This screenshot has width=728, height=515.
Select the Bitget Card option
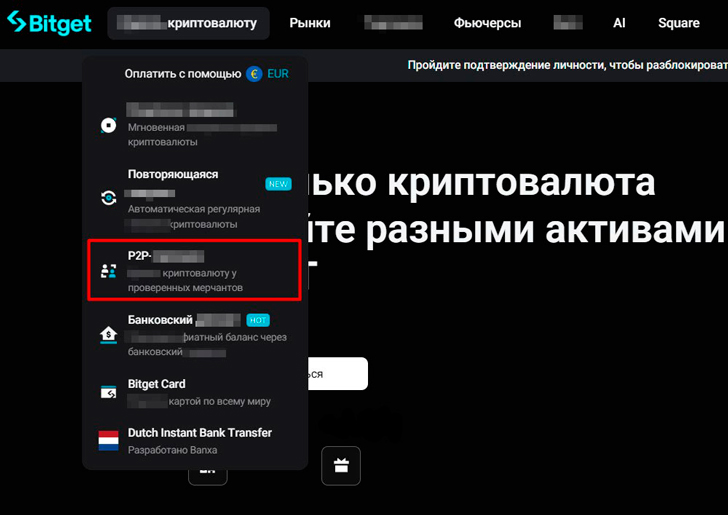click(195, 392)
